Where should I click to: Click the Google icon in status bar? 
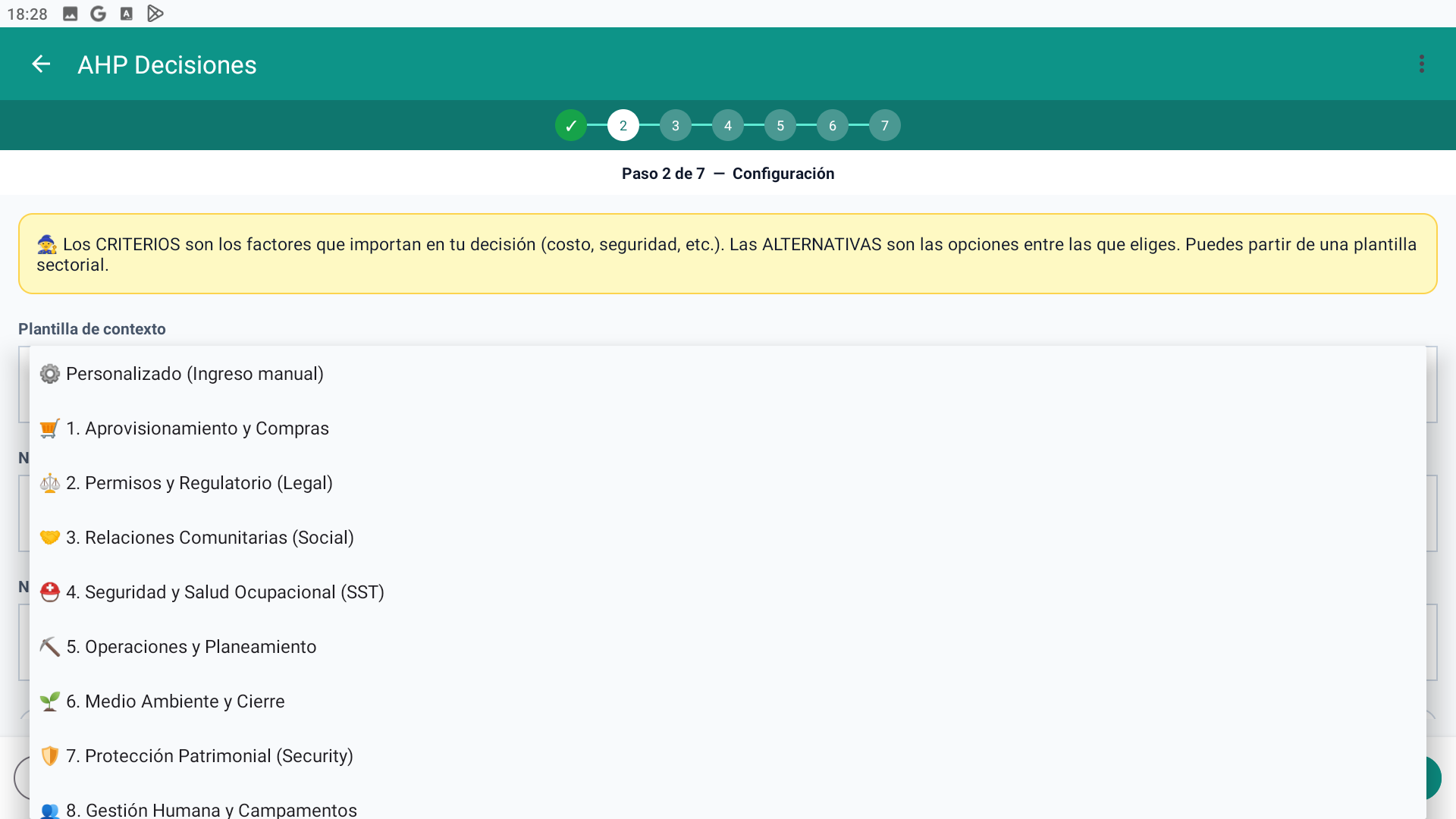[x=99, y=14]
